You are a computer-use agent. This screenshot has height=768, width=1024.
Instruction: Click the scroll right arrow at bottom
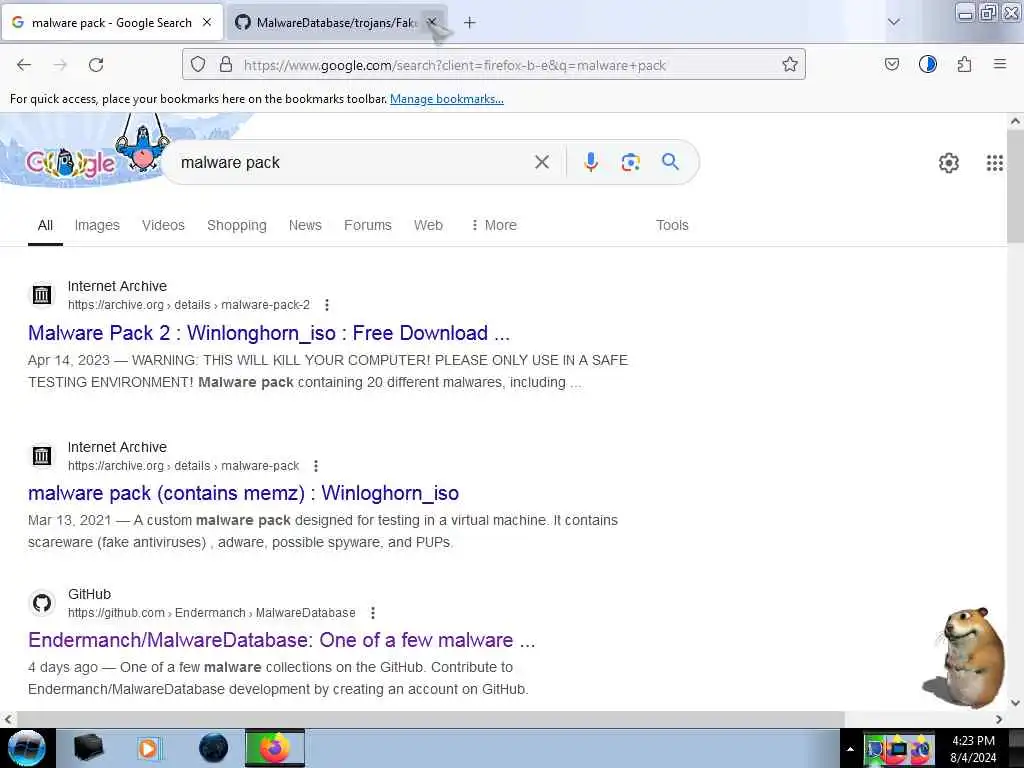[999, 719]
